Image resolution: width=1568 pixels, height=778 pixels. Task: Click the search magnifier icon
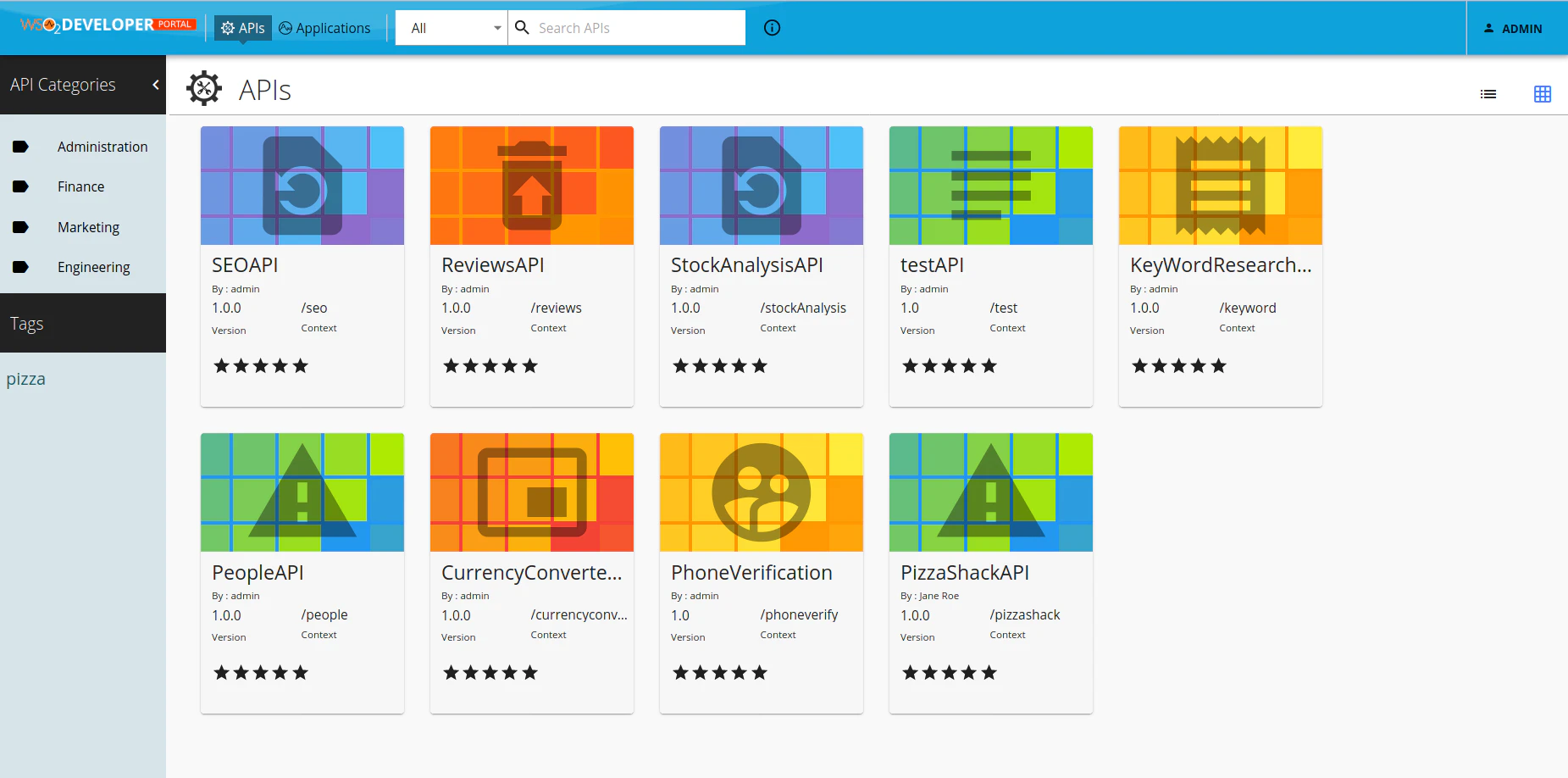click(x=521, y=27)
